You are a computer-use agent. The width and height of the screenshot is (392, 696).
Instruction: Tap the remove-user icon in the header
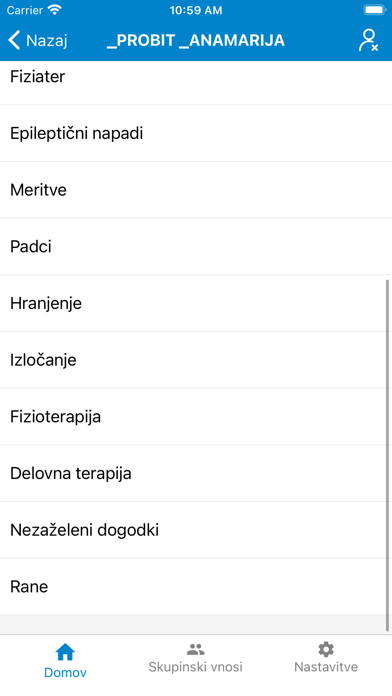pyautogui.click(x=368, y=40)
